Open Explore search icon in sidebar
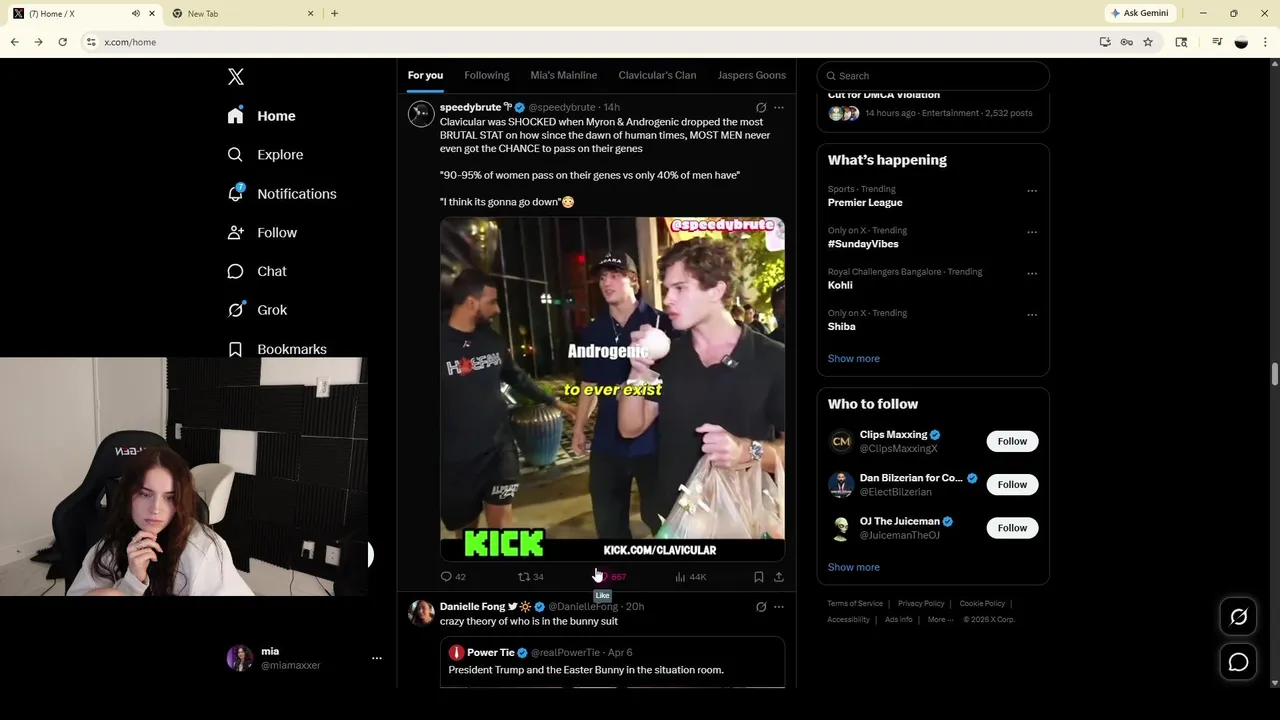 (x=235, y=155)
